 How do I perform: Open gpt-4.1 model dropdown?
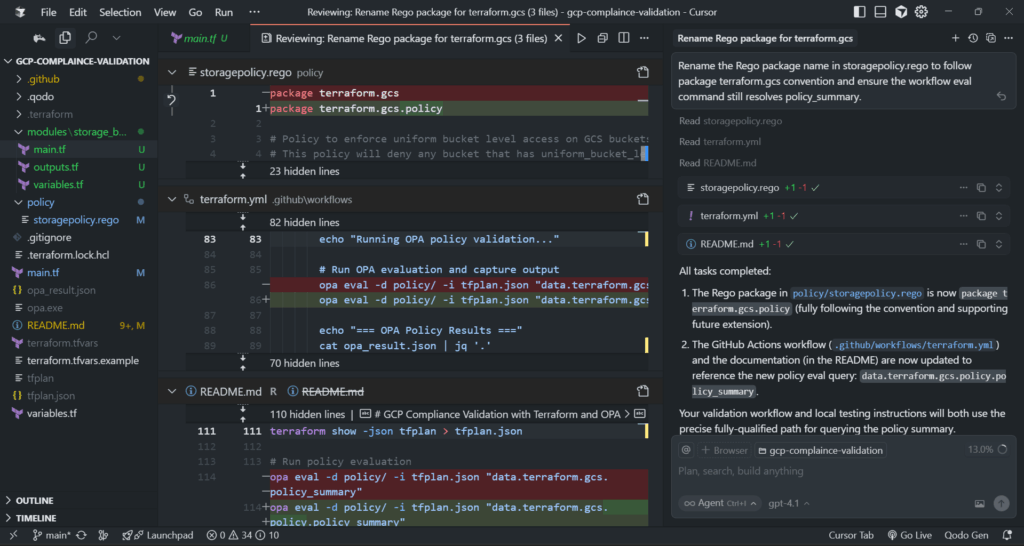click(789, 504)
